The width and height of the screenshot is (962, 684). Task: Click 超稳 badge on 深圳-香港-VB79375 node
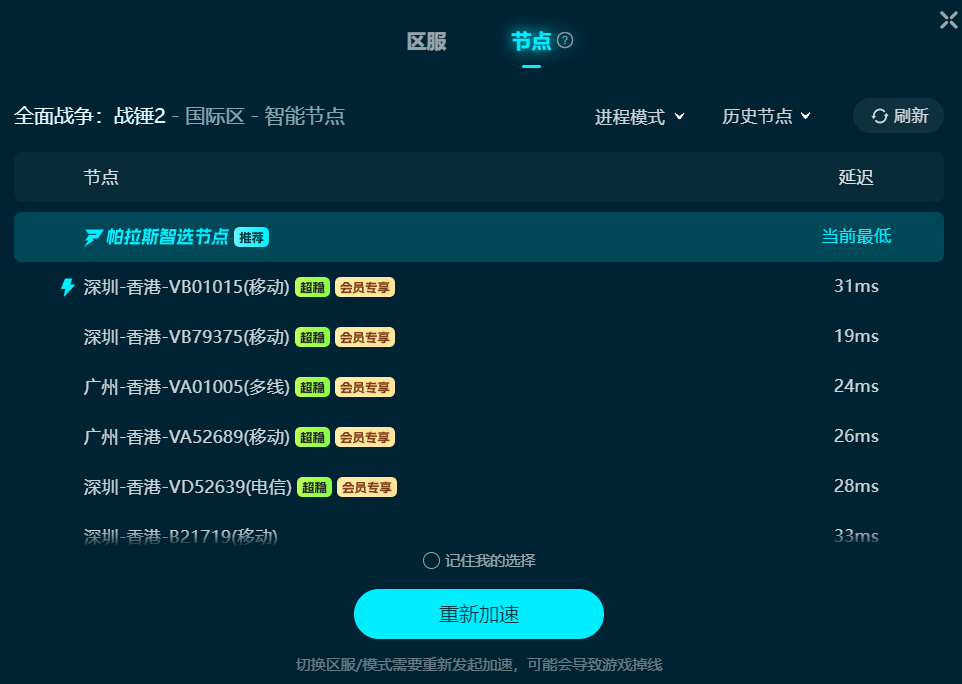coord(312,337)
